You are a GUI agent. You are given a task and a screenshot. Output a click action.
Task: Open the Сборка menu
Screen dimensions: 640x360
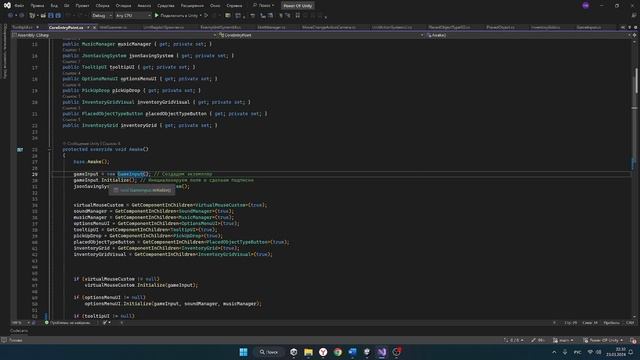(102, 6)
